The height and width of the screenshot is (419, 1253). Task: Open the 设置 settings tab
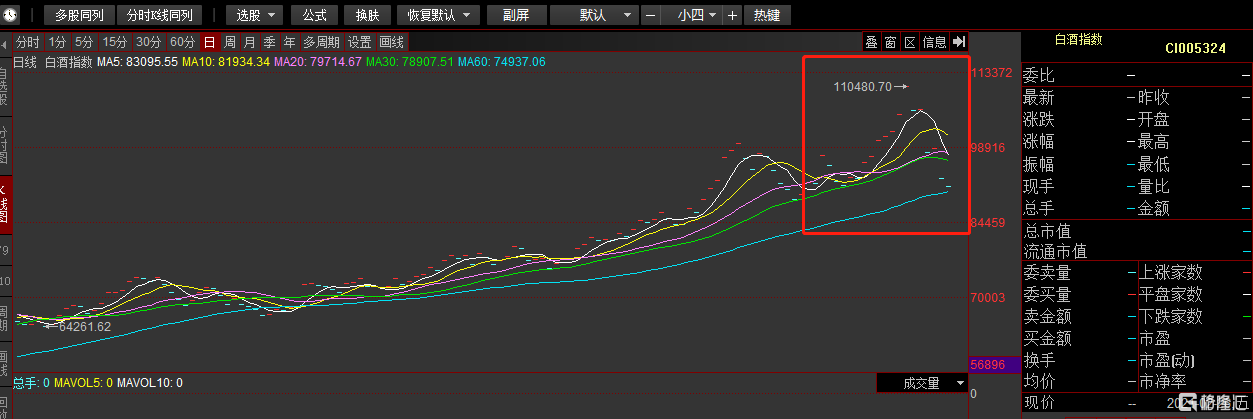tap(360, 42)
